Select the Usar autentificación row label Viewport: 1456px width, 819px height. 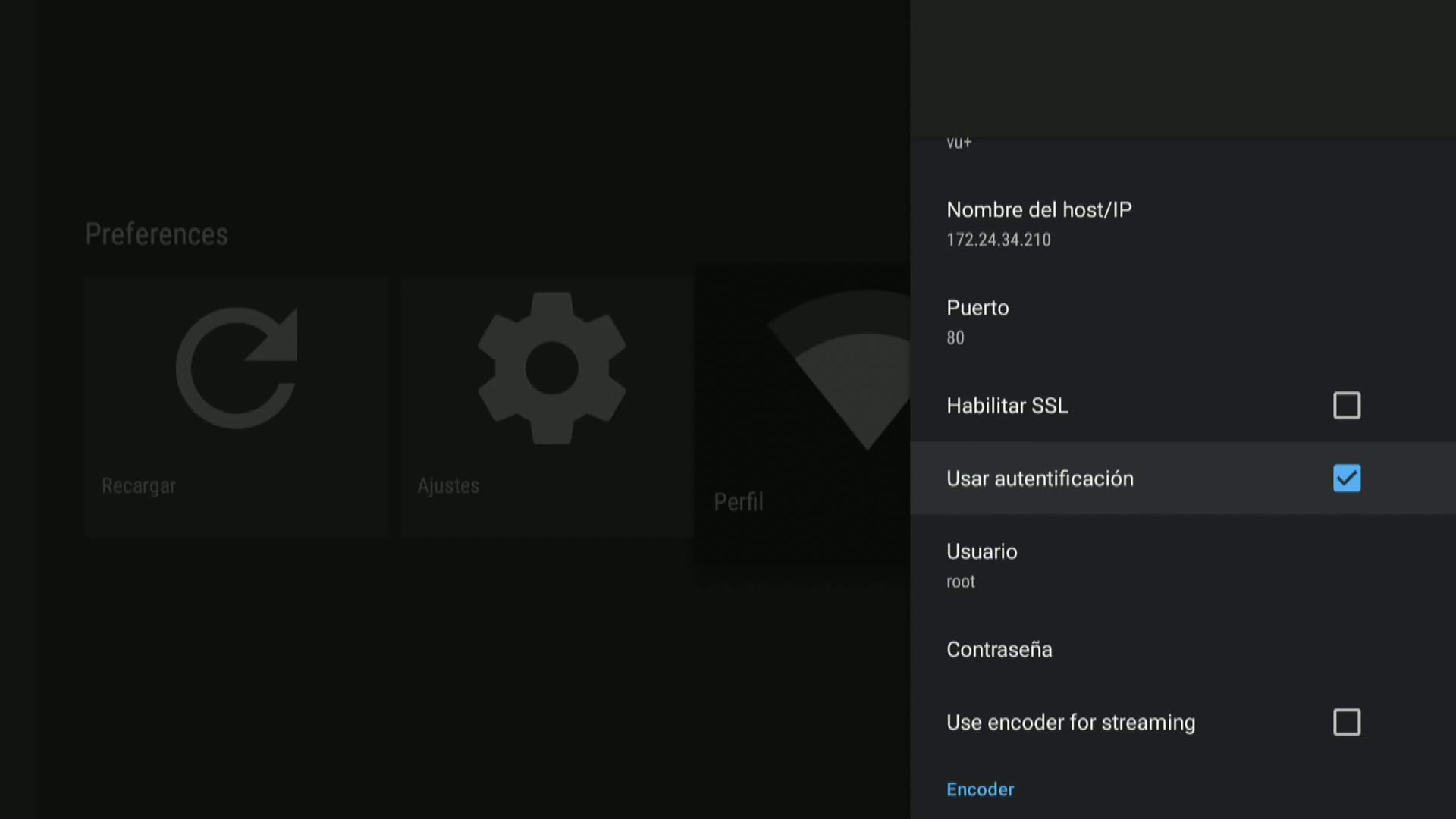coord(1040,479)
